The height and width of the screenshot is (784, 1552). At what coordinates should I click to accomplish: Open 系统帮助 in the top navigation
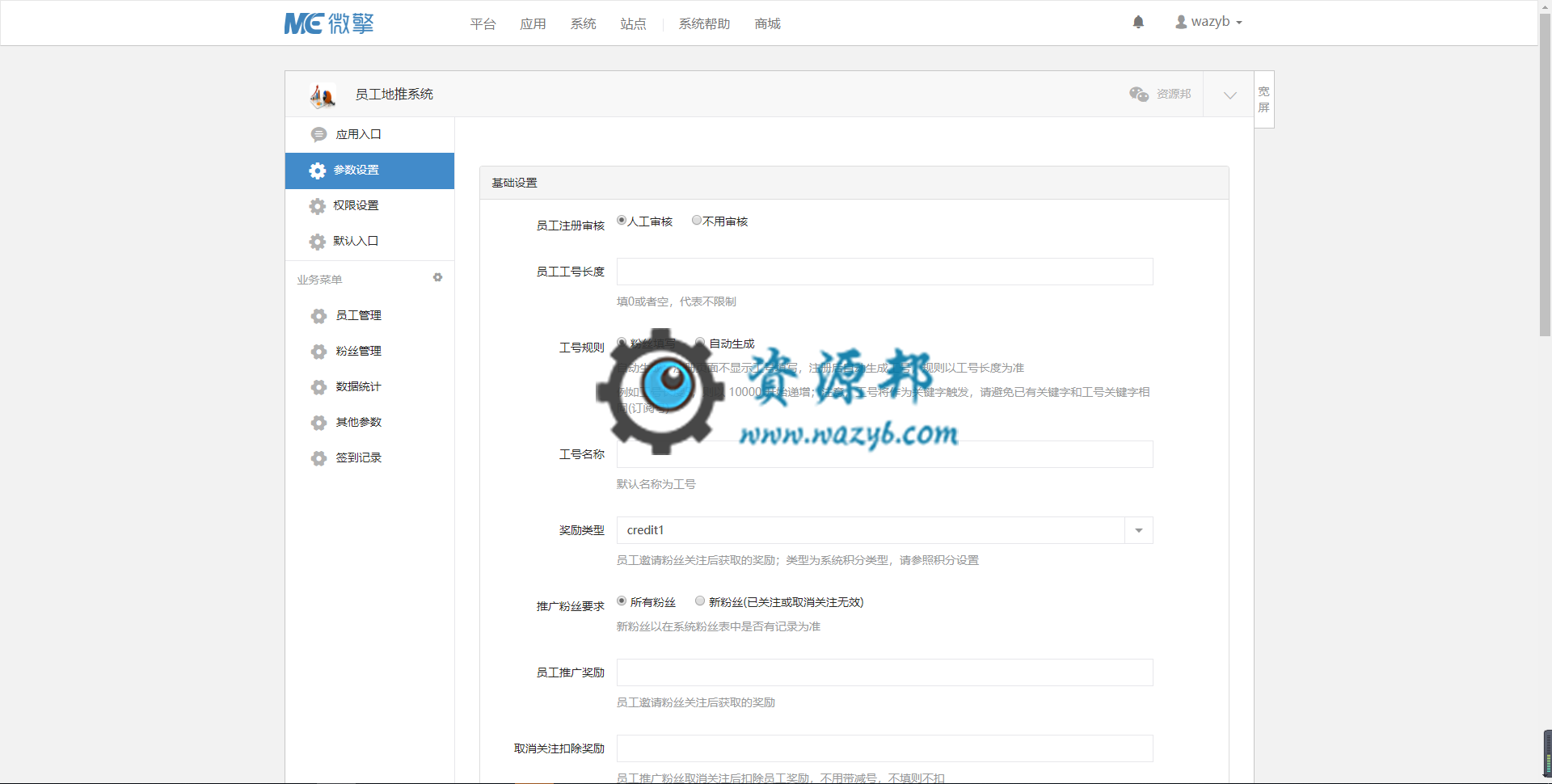pos(704,24)
